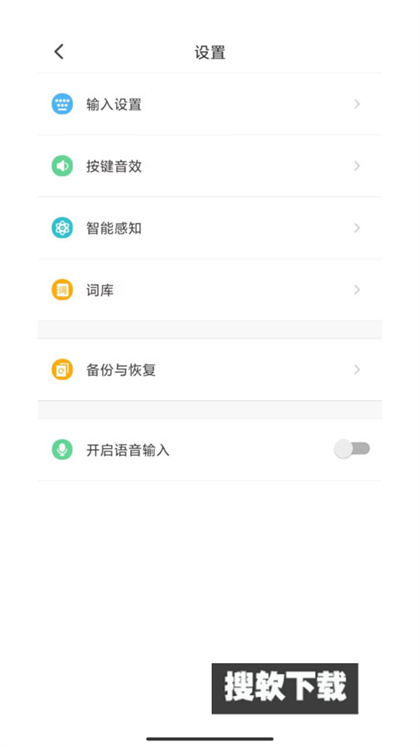Screen dimensions: 420x747
Task: Open the 输入设置 menu entry
Action: (210, 104)
